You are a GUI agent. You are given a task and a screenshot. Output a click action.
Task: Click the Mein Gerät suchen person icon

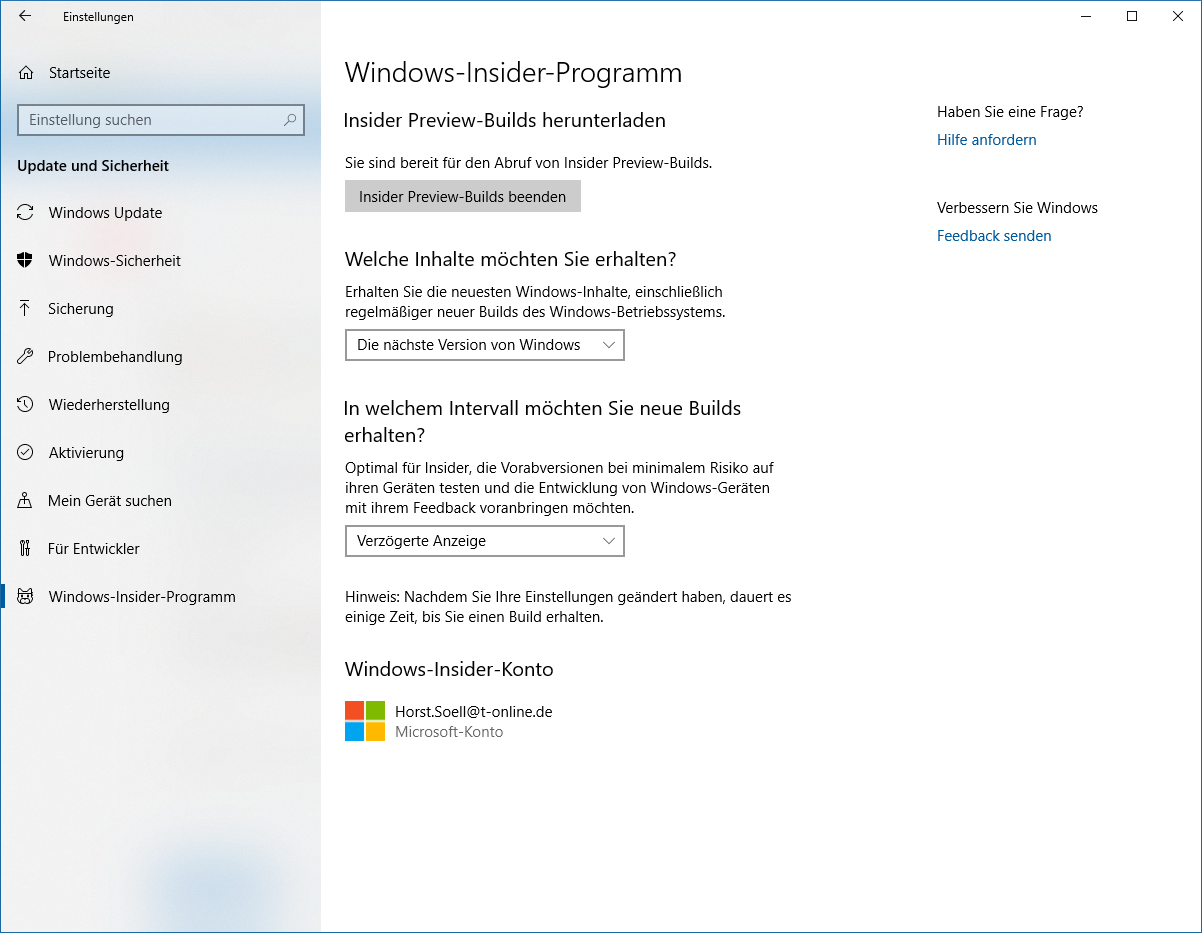coord(26,501)
